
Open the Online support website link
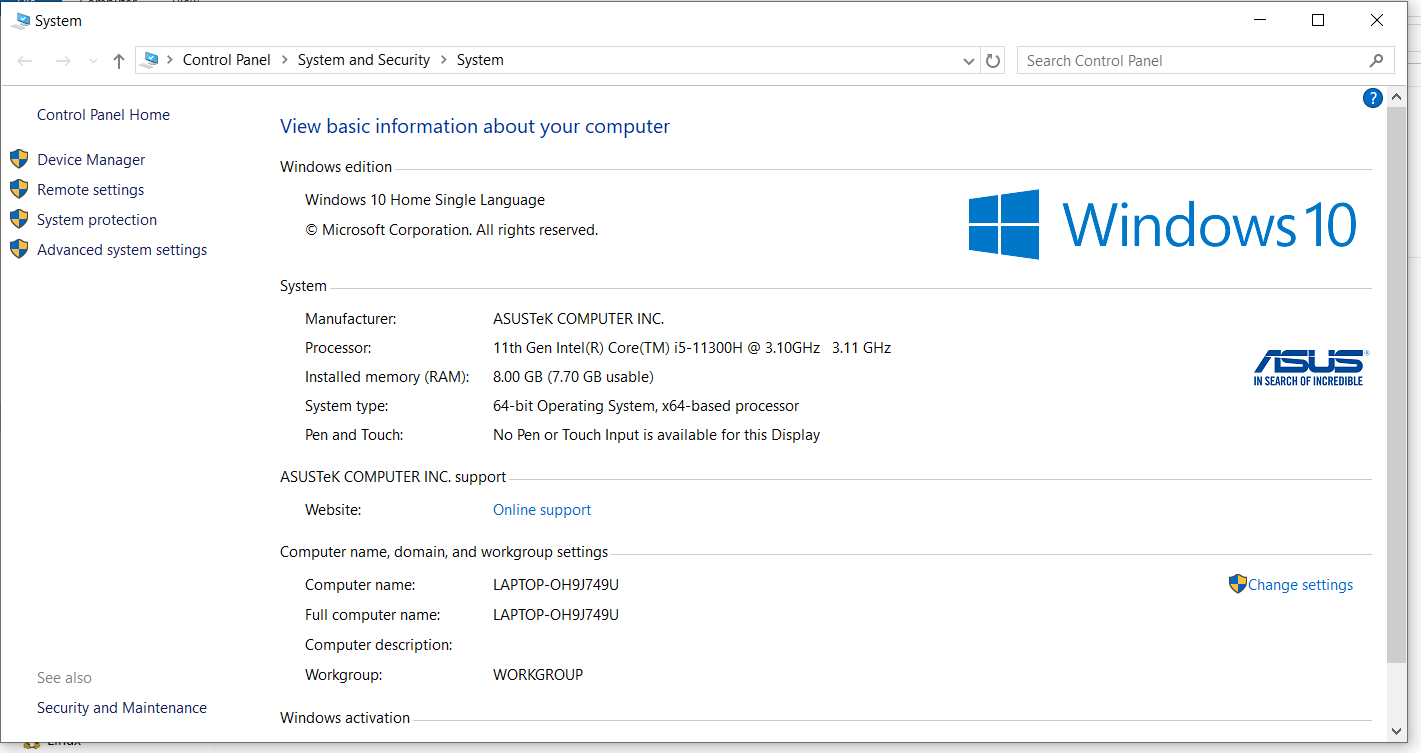tap(542, 510)
